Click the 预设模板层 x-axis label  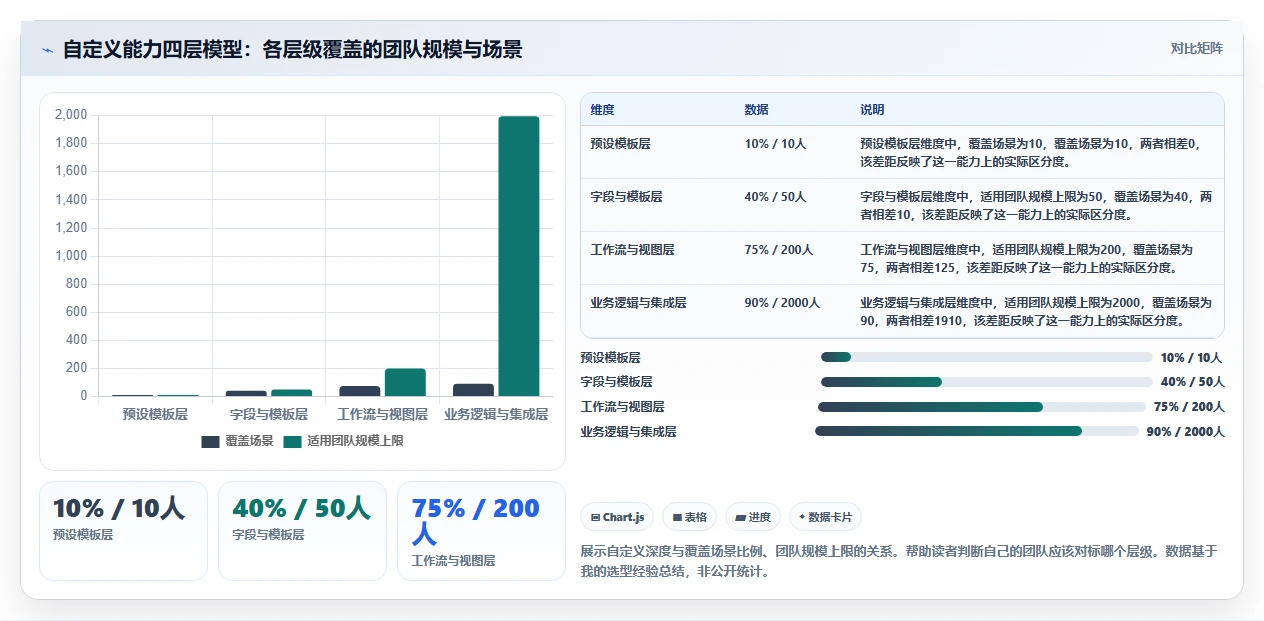coord(155,414)
